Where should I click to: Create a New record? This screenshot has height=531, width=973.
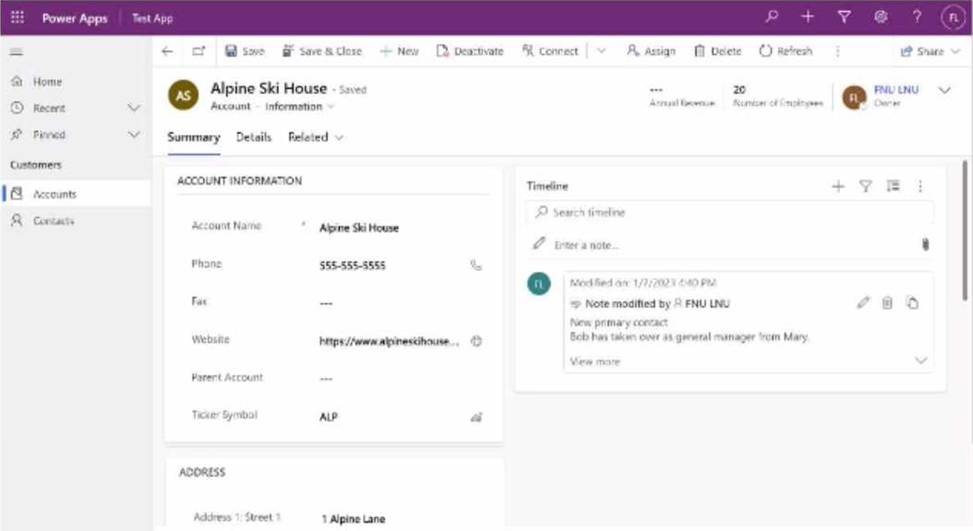(x=399, y=51)
